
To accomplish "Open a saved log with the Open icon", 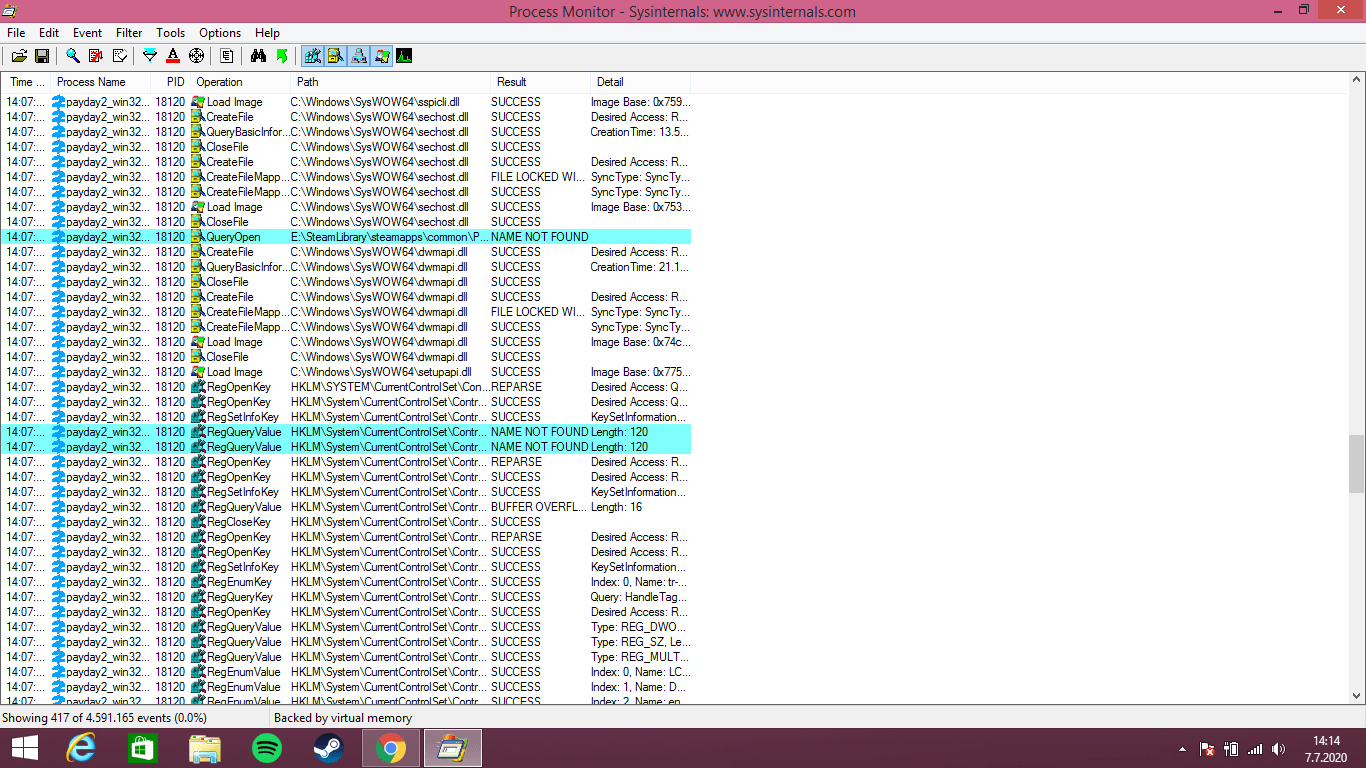I will (x=19, y=56).
